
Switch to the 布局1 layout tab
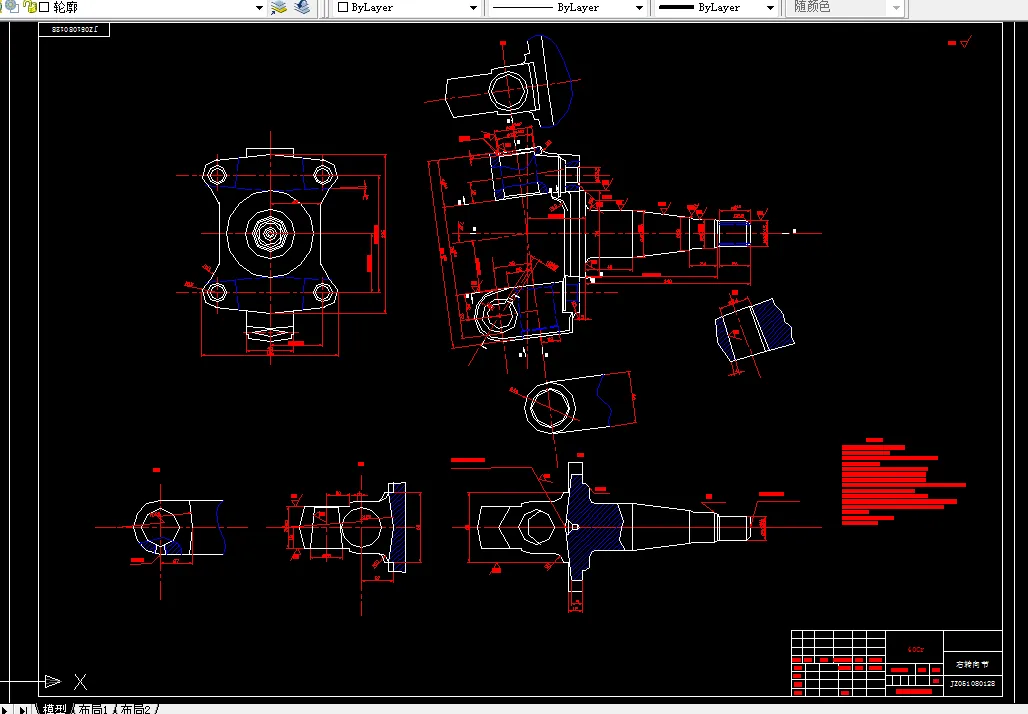pos(92,709)
